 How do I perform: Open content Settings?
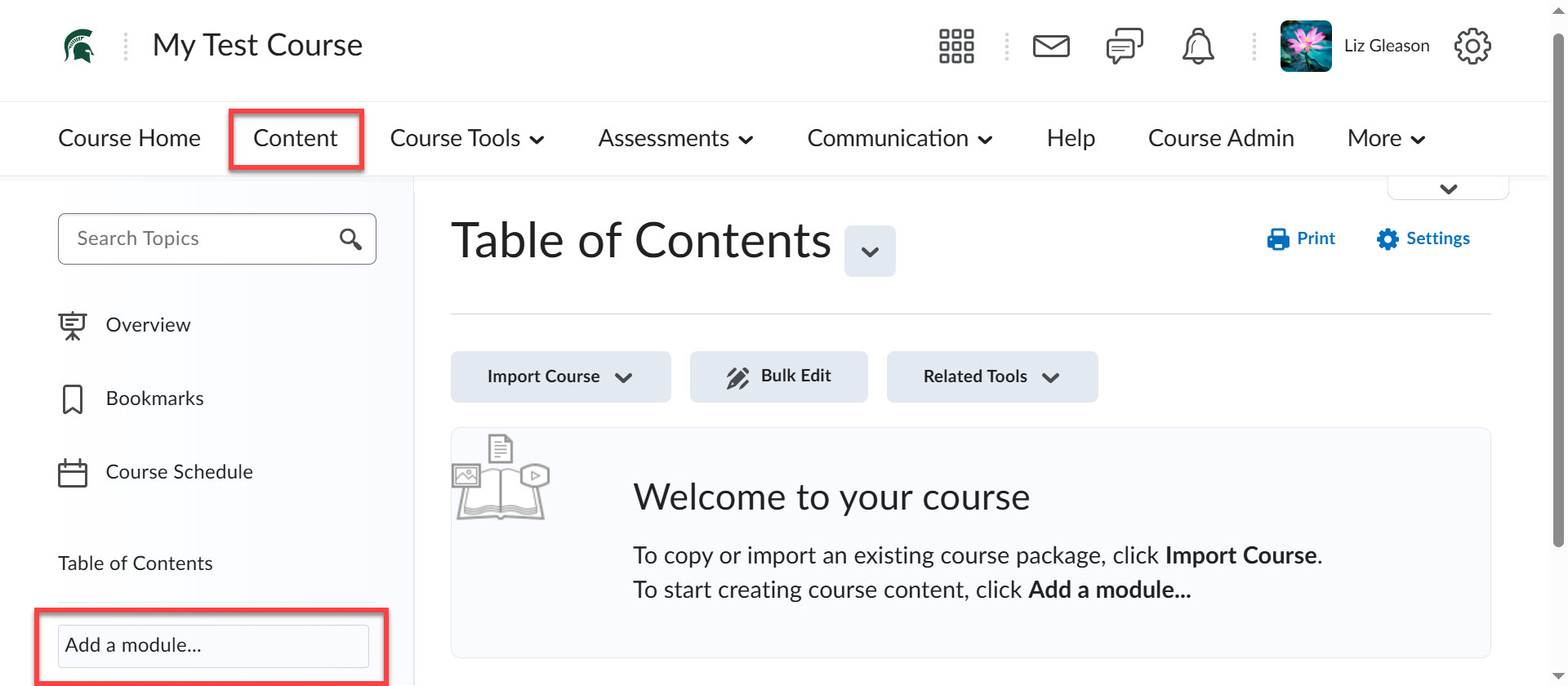1423,238
